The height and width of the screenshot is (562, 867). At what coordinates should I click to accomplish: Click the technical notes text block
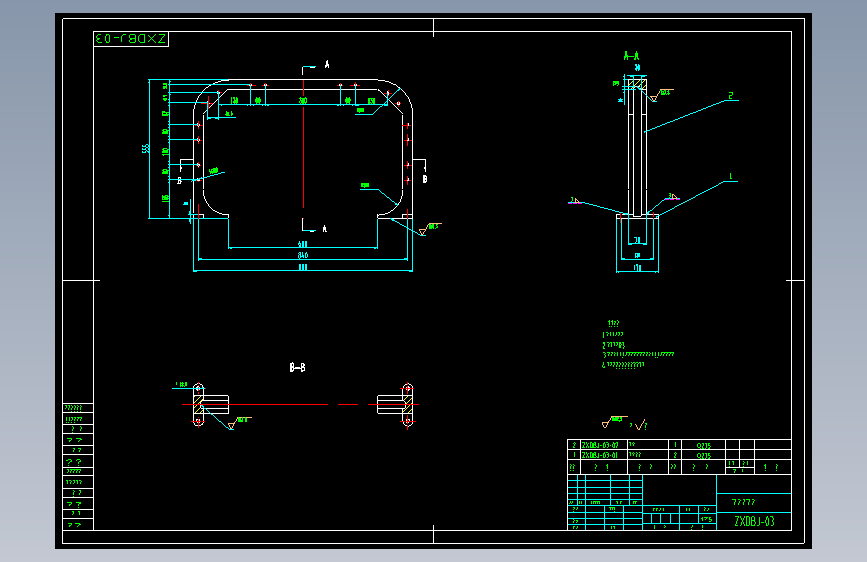(638, 344)
